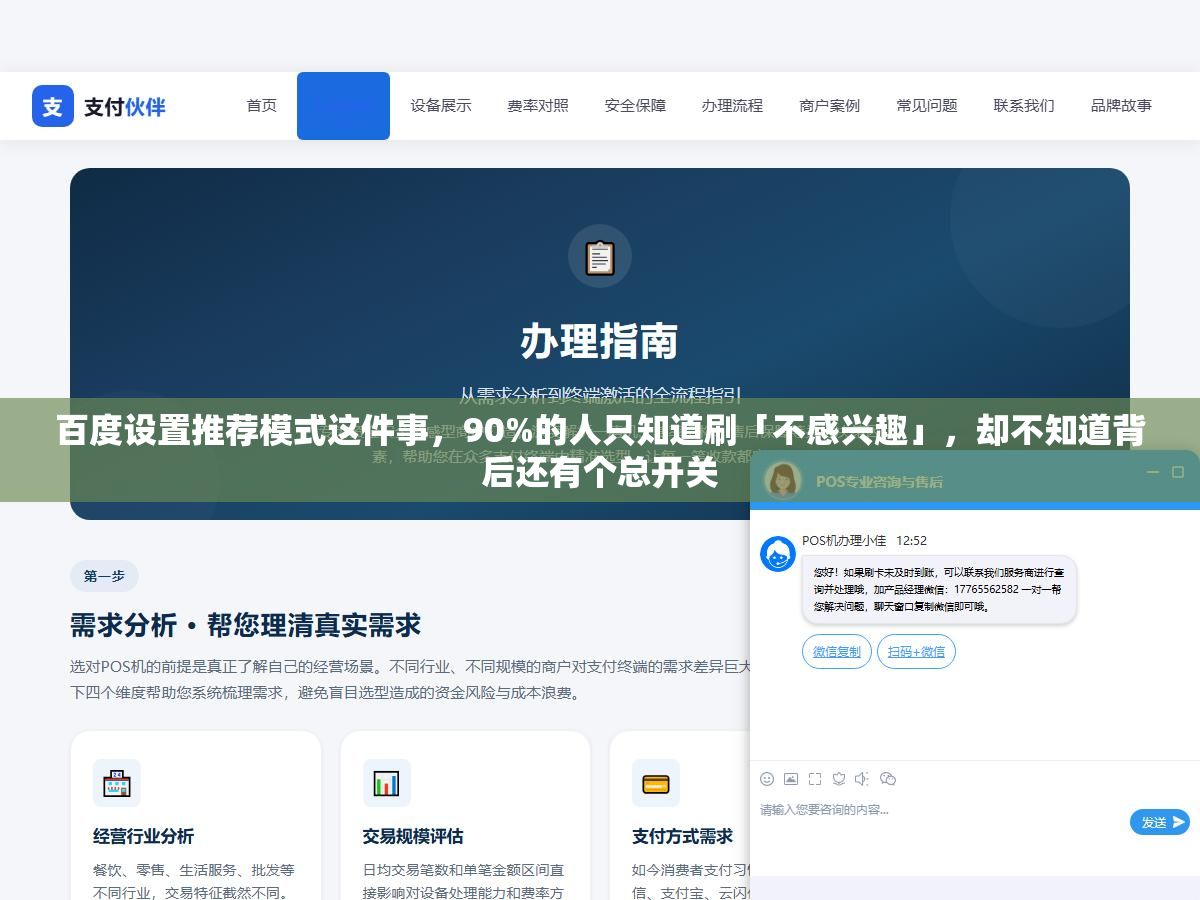Minimize the chat widget

[x=1153, y=472]
